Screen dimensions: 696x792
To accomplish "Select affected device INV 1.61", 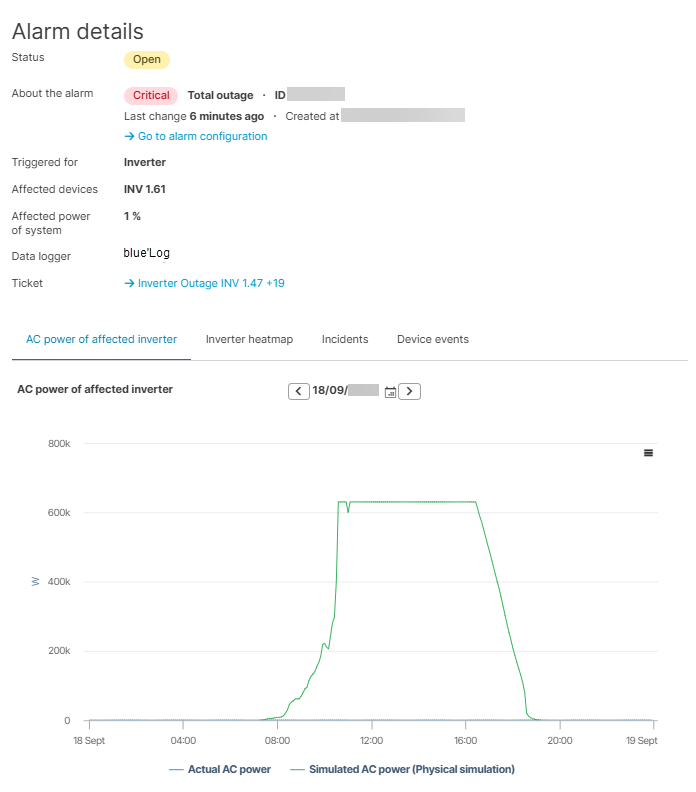I will point(144,189).
